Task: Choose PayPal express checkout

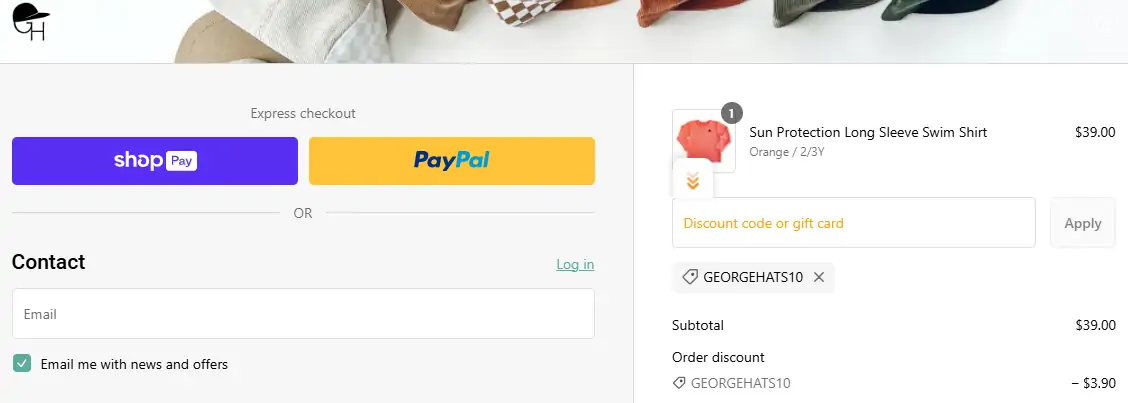Action: coord(451,161)
